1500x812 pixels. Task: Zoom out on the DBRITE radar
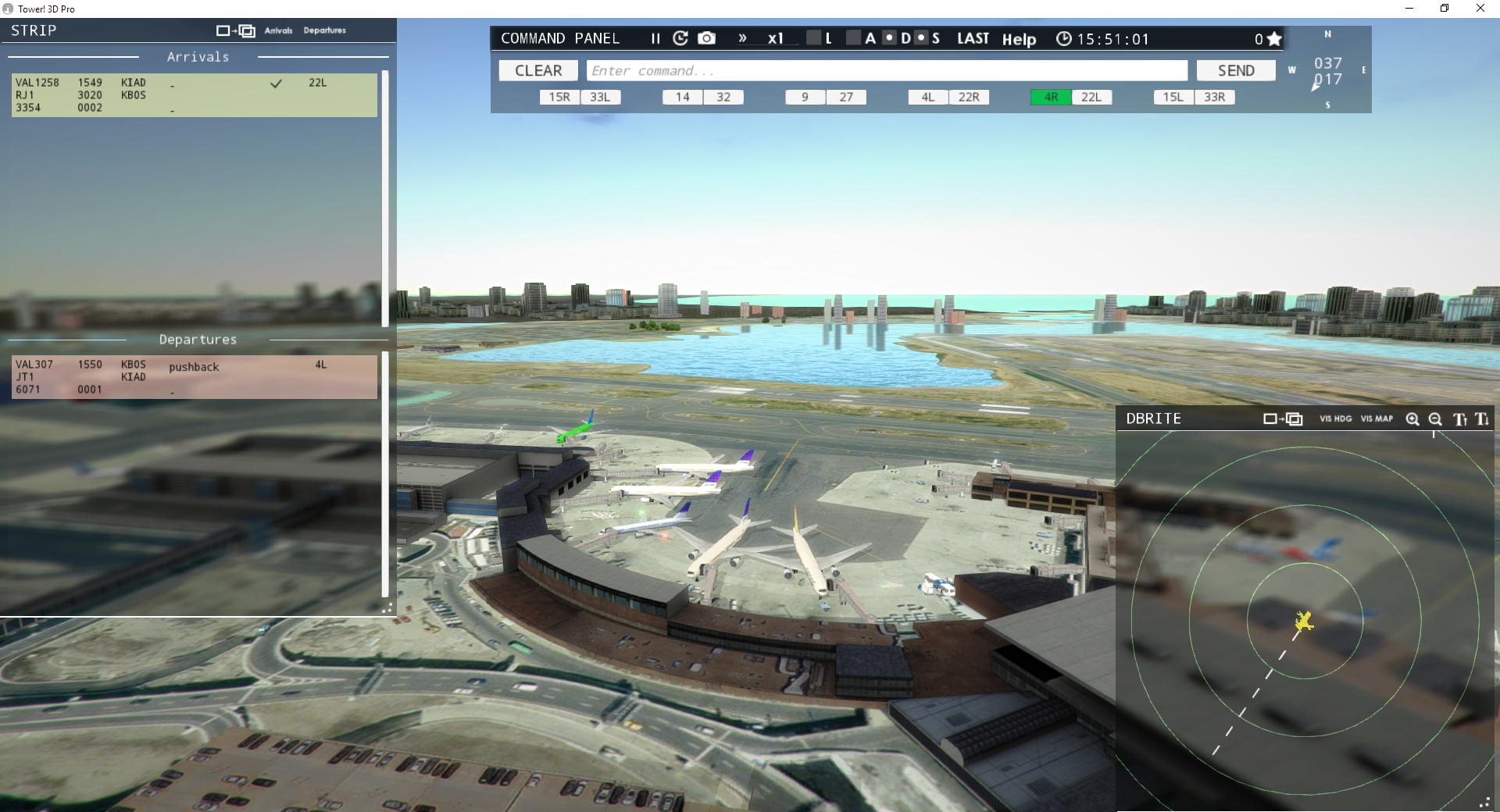pos(1435,419)
